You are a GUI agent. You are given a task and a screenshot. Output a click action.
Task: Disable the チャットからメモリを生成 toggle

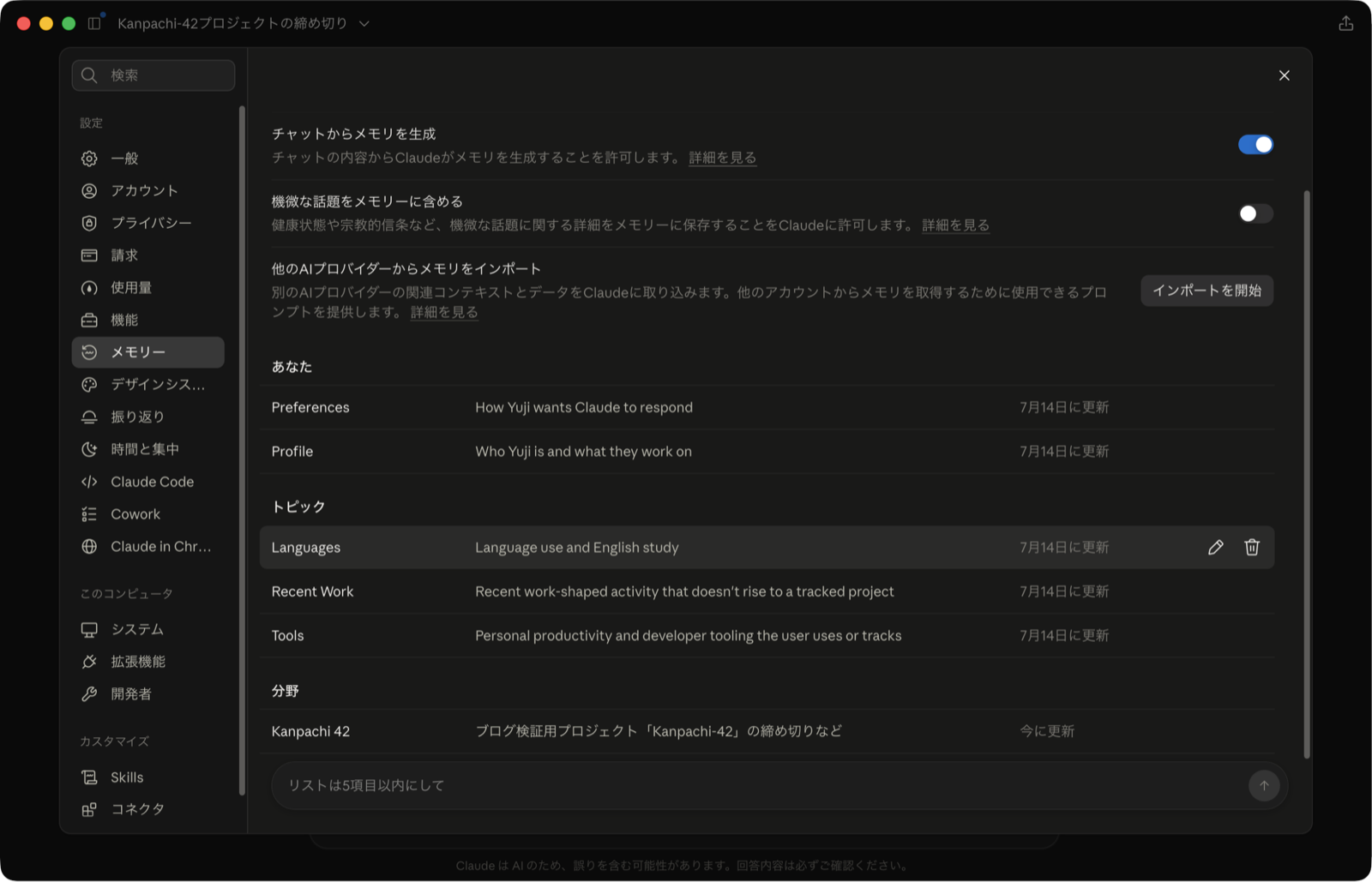(1255, 145)
